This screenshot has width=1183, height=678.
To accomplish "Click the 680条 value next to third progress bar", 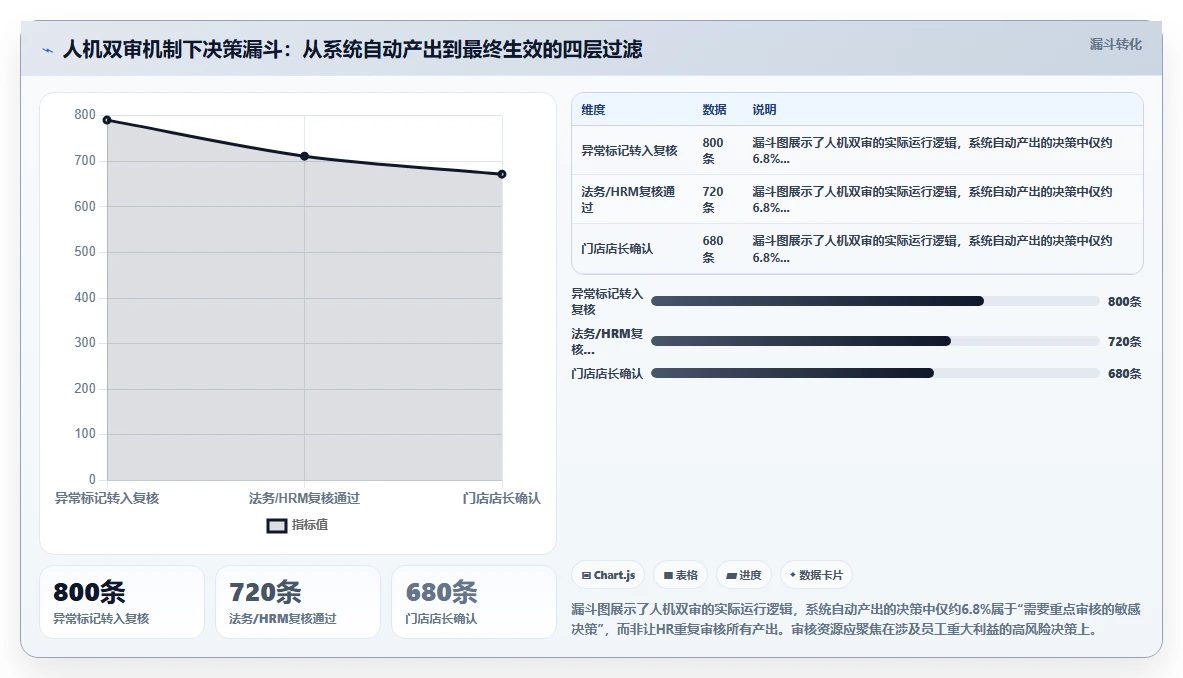I will pyautogui.click(x=1124, y=373).
